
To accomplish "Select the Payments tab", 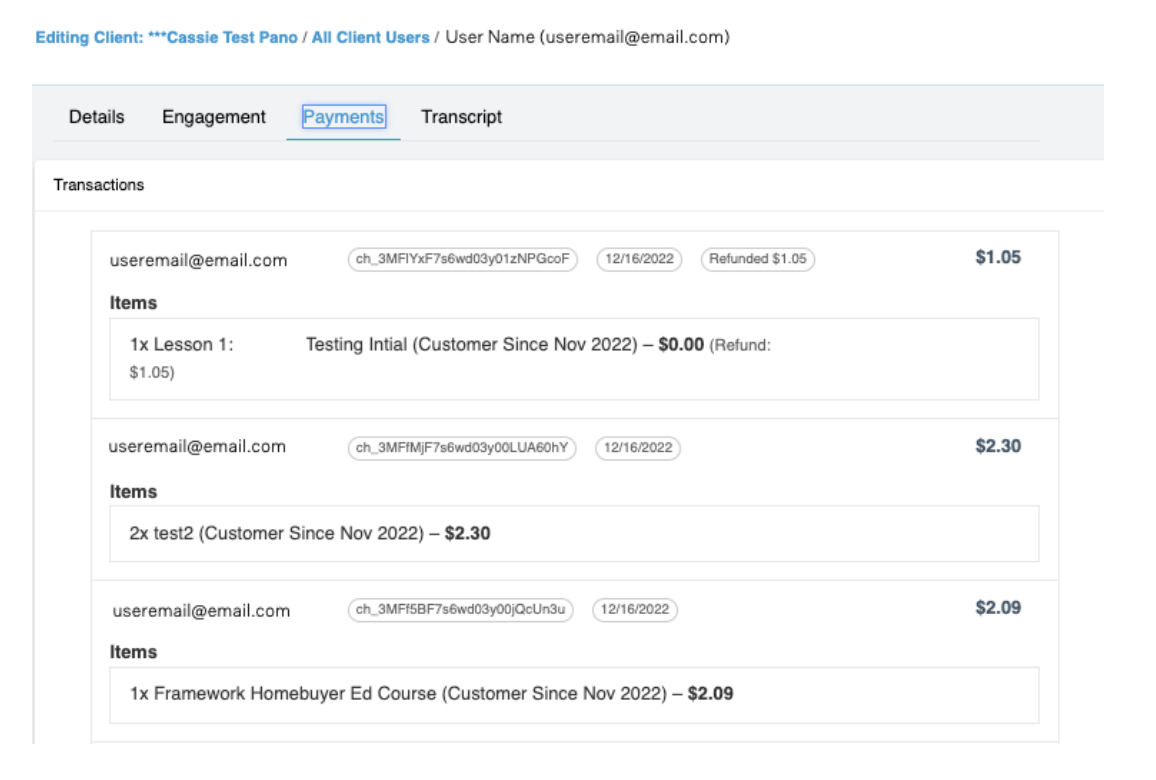I will coord(344,117).
